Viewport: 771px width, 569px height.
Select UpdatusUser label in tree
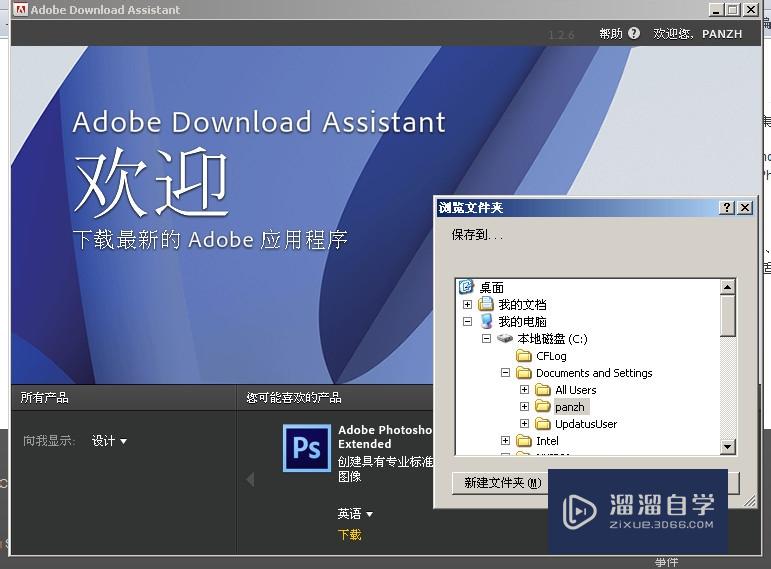586,424
